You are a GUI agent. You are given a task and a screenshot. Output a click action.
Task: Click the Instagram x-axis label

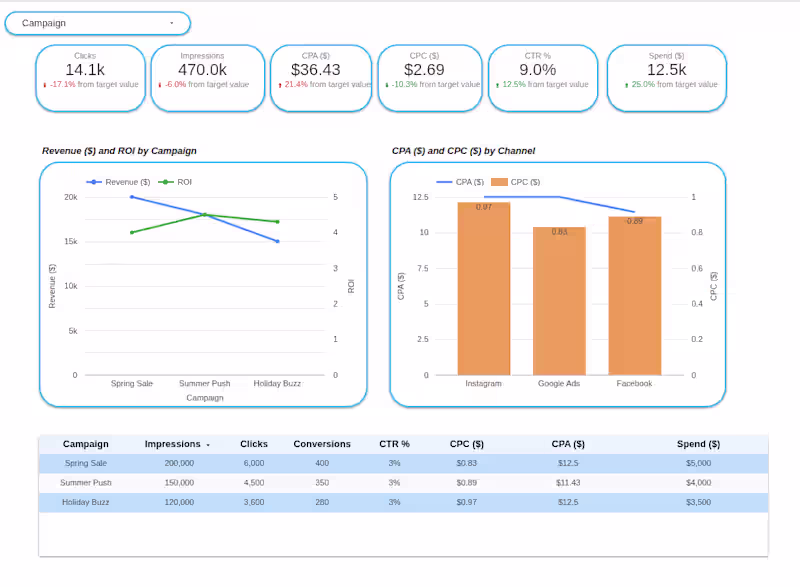(x=483, y=384)
